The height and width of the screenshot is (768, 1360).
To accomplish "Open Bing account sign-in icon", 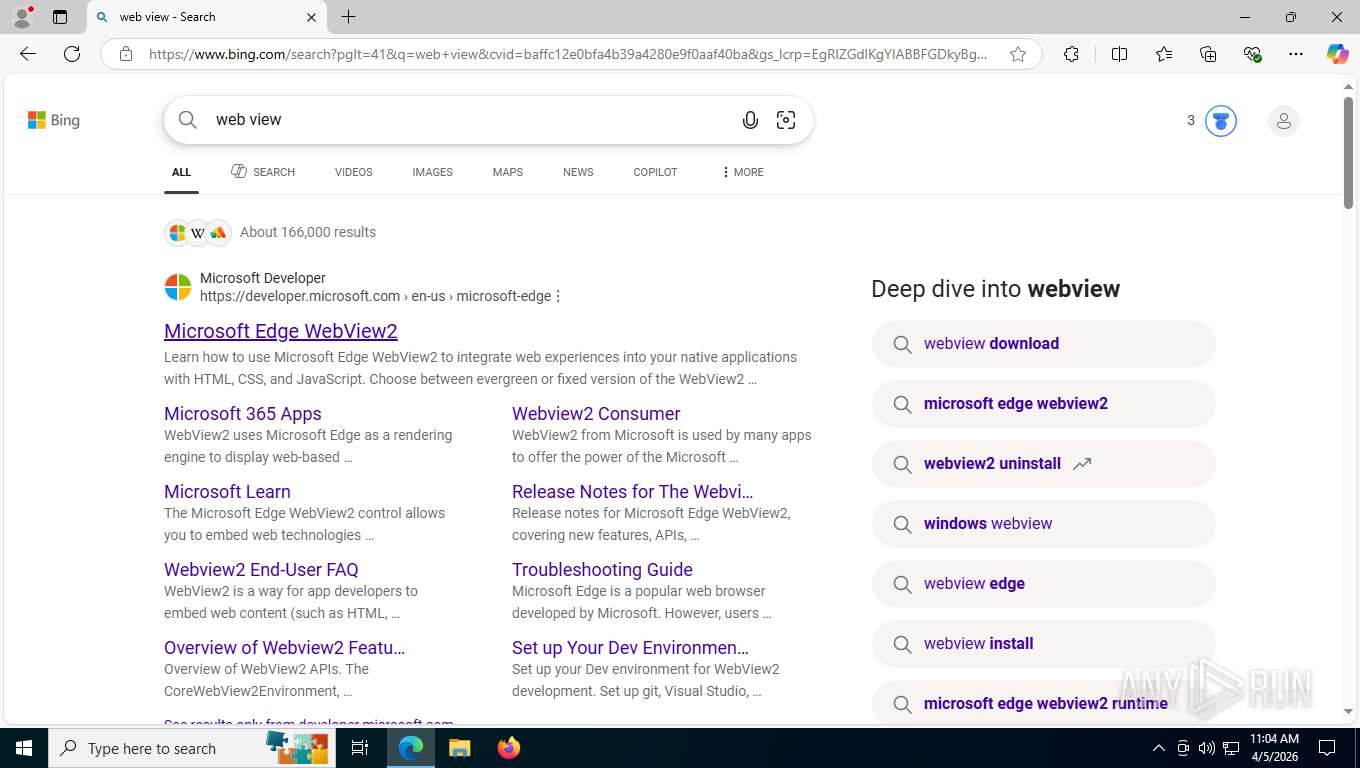I will pos(1283,121).
